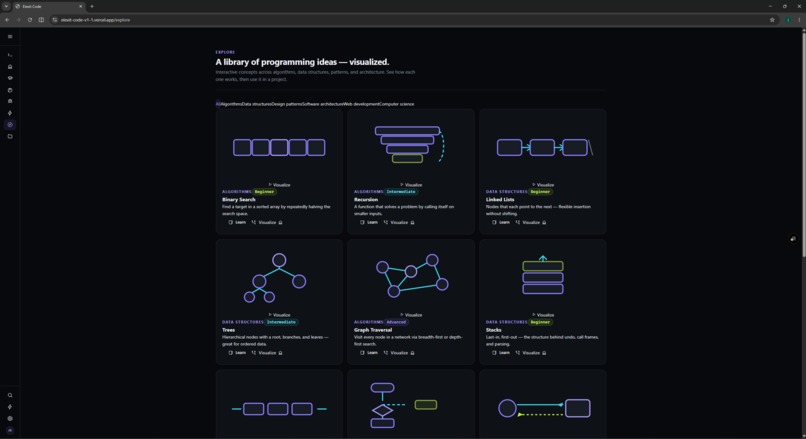
Task: Click locked Visualize link on Recursion card
Action: [x=399, y=223]
